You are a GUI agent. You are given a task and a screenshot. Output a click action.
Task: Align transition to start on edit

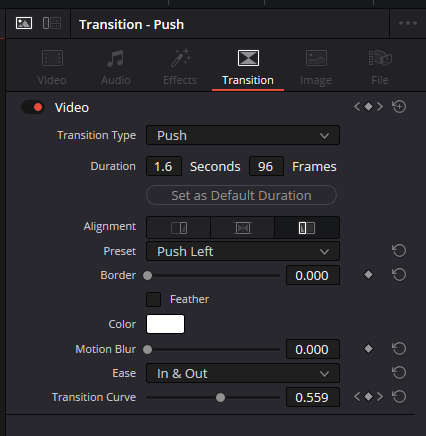click(307, 228)
